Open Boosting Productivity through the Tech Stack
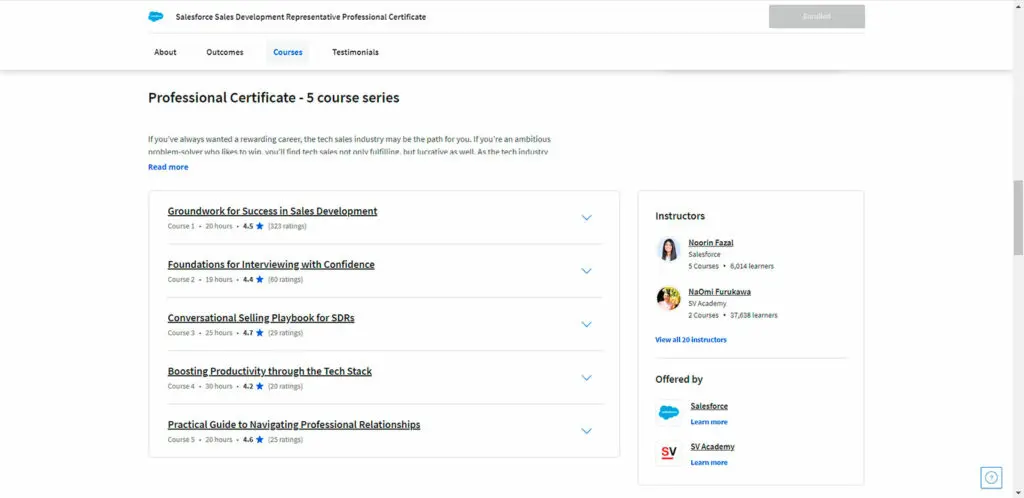The height and width of the screenshot is (498, 1024). point(270,371)
